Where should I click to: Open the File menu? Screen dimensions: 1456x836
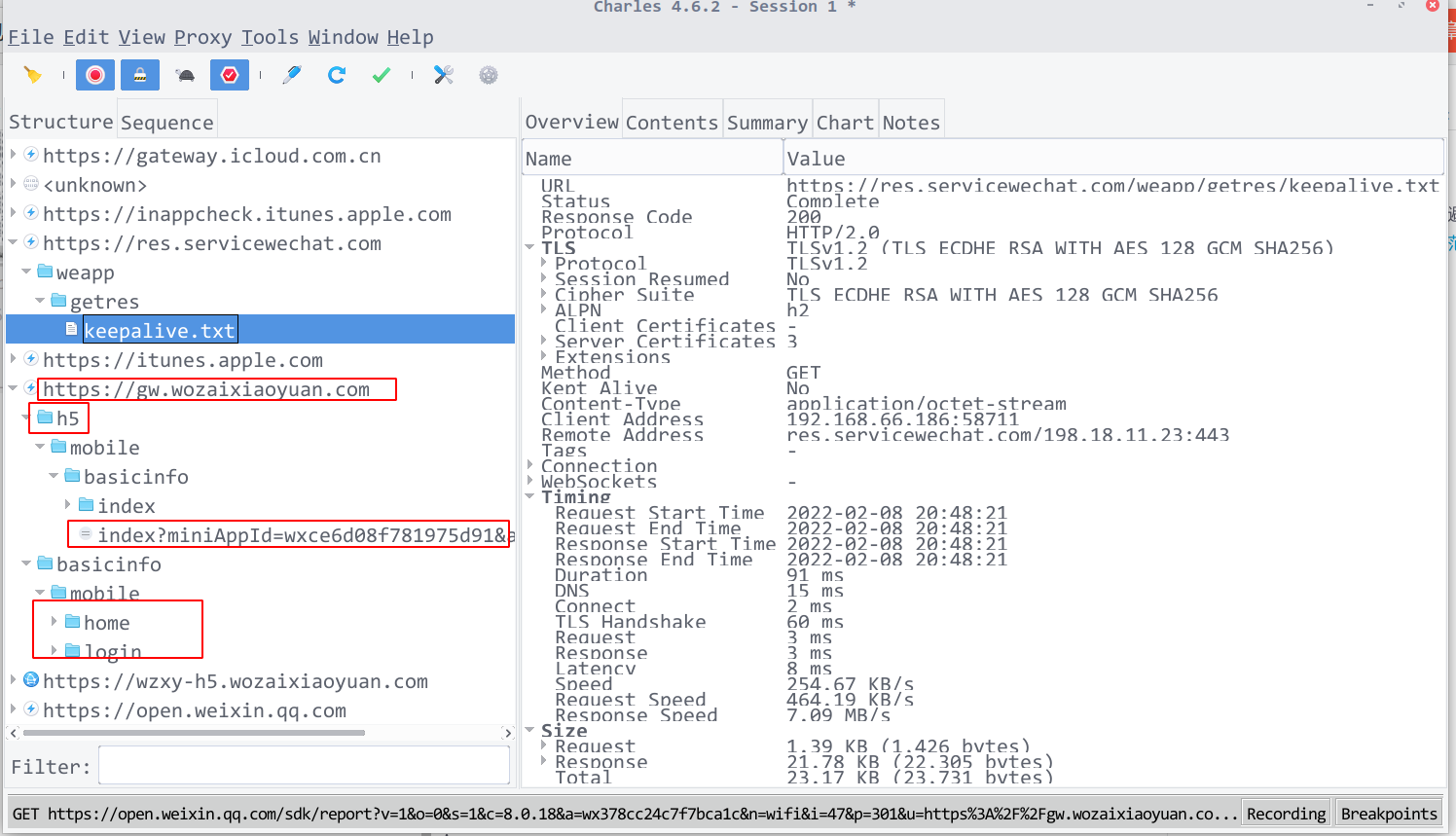tap(31, 37)
